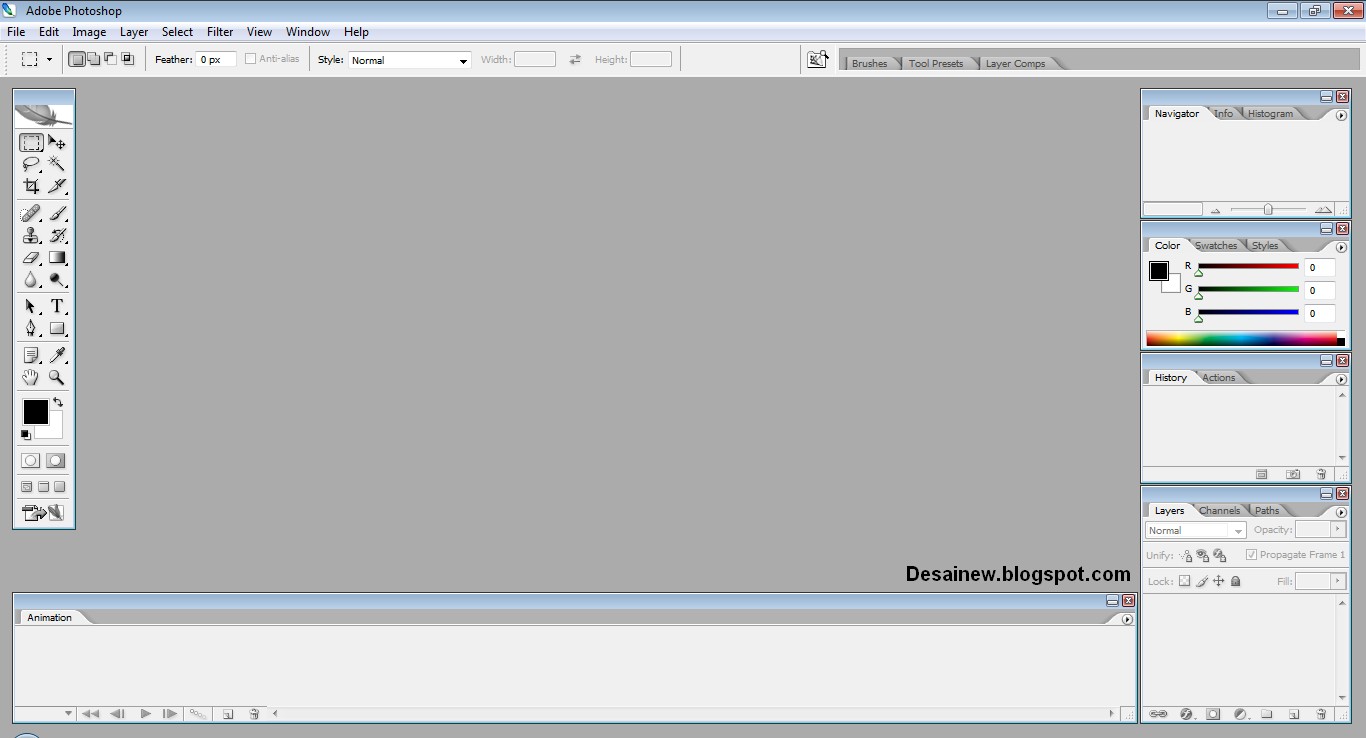This screenshot has width=1366, height=738.
Task: Switch to Full Screen Mode without menu bar
Action: click(x=59, y=487)
